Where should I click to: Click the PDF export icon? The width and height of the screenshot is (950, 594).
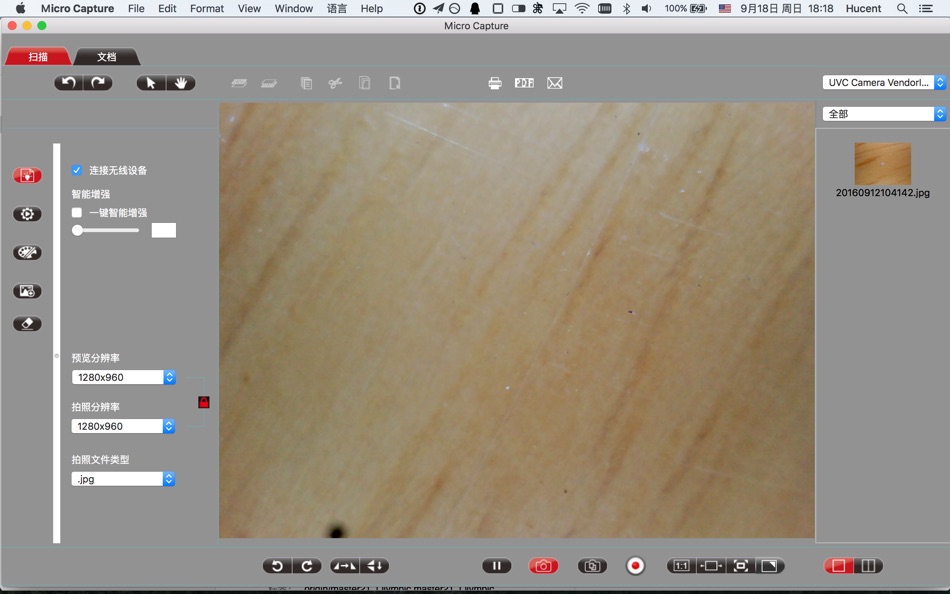tap(524, 83)
